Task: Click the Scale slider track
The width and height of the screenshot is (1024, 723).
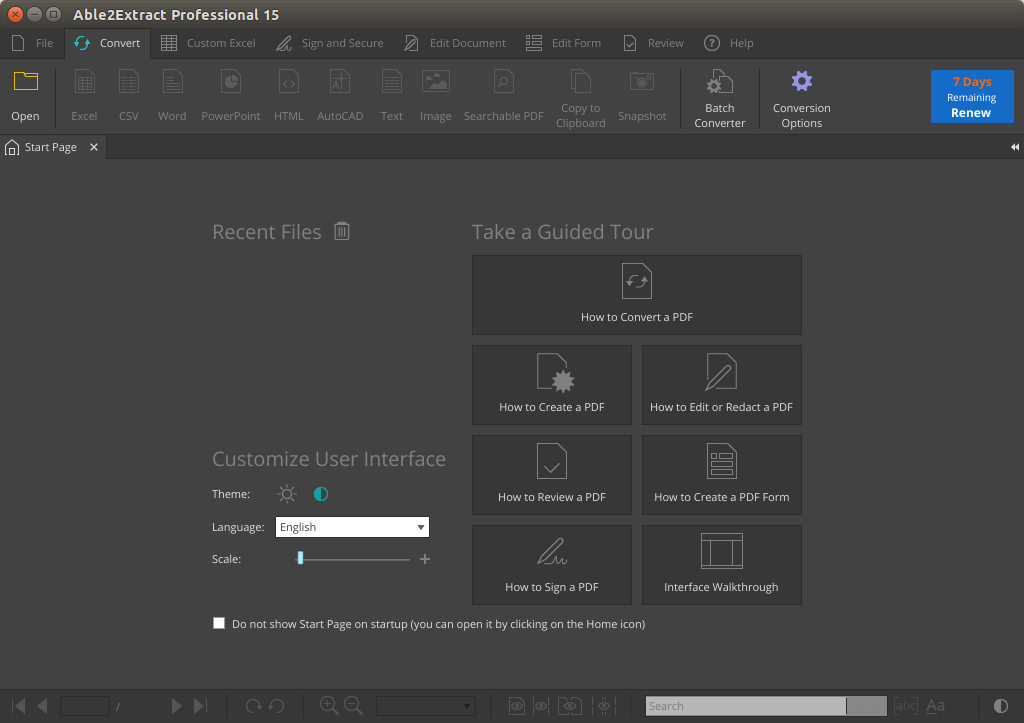Action: [355, 559]
